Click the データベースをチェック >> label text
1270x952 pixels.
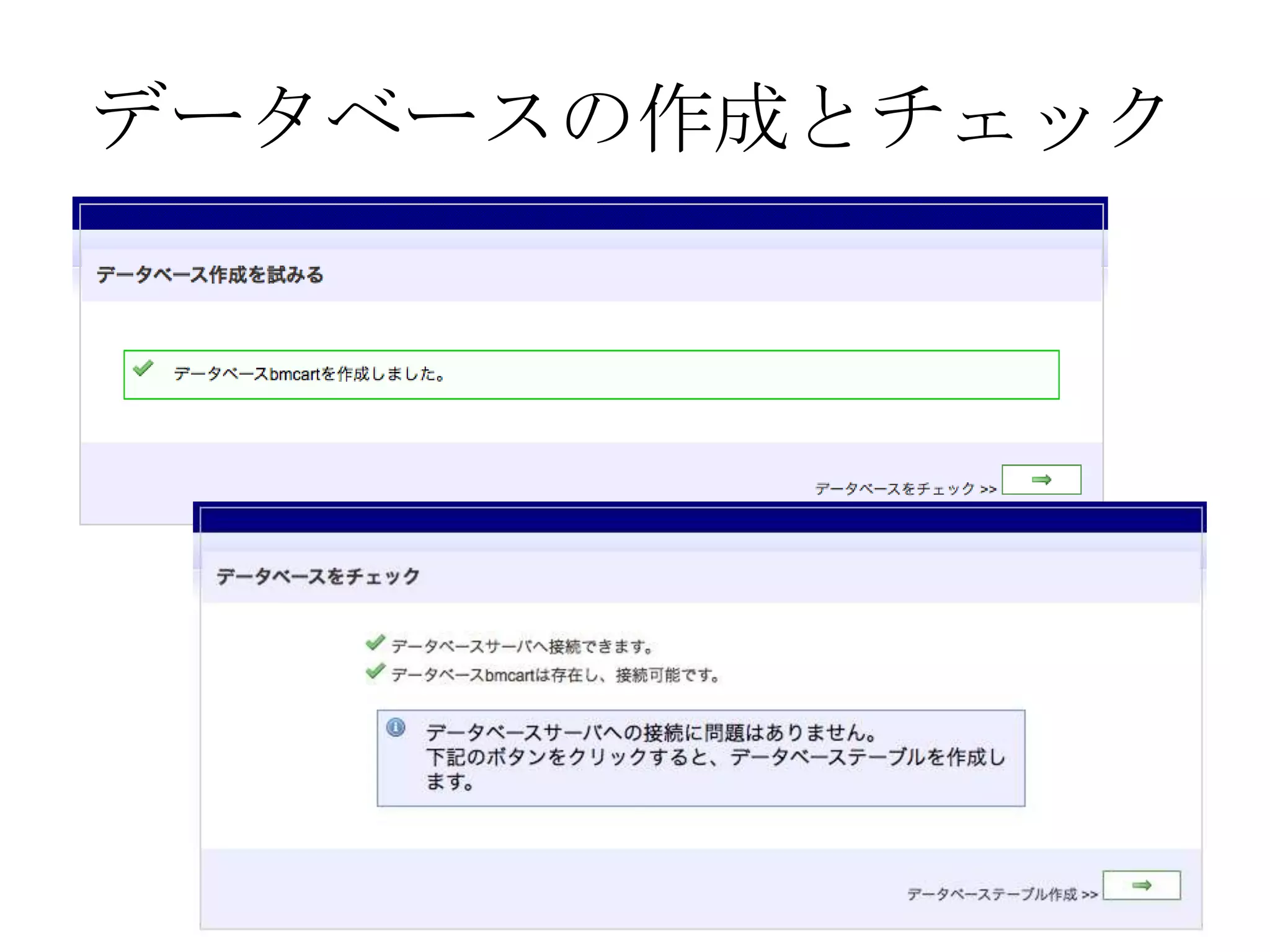905,489
